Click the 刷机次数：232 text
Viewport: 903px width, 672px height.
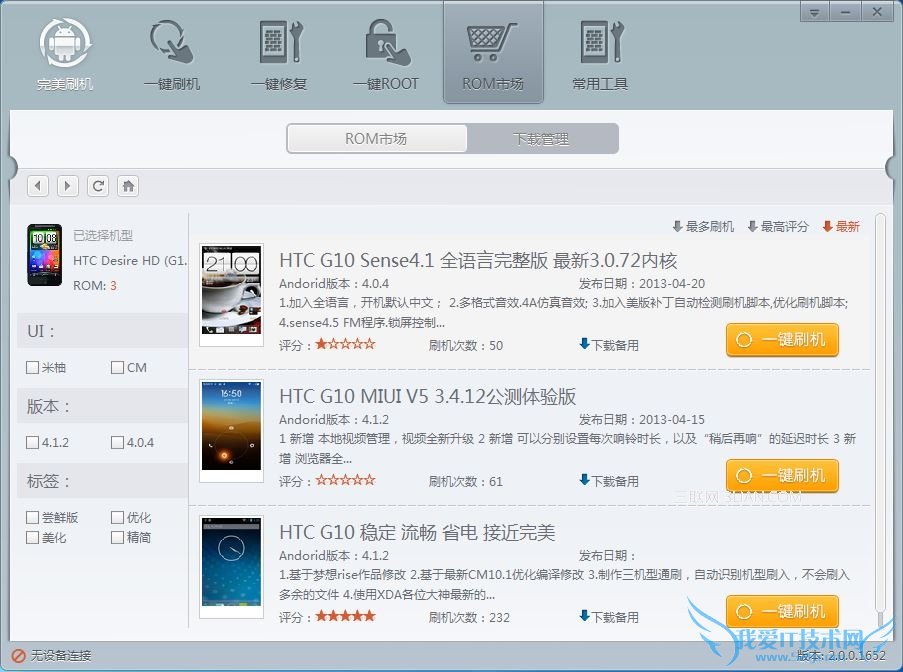[x=469, y=617]
